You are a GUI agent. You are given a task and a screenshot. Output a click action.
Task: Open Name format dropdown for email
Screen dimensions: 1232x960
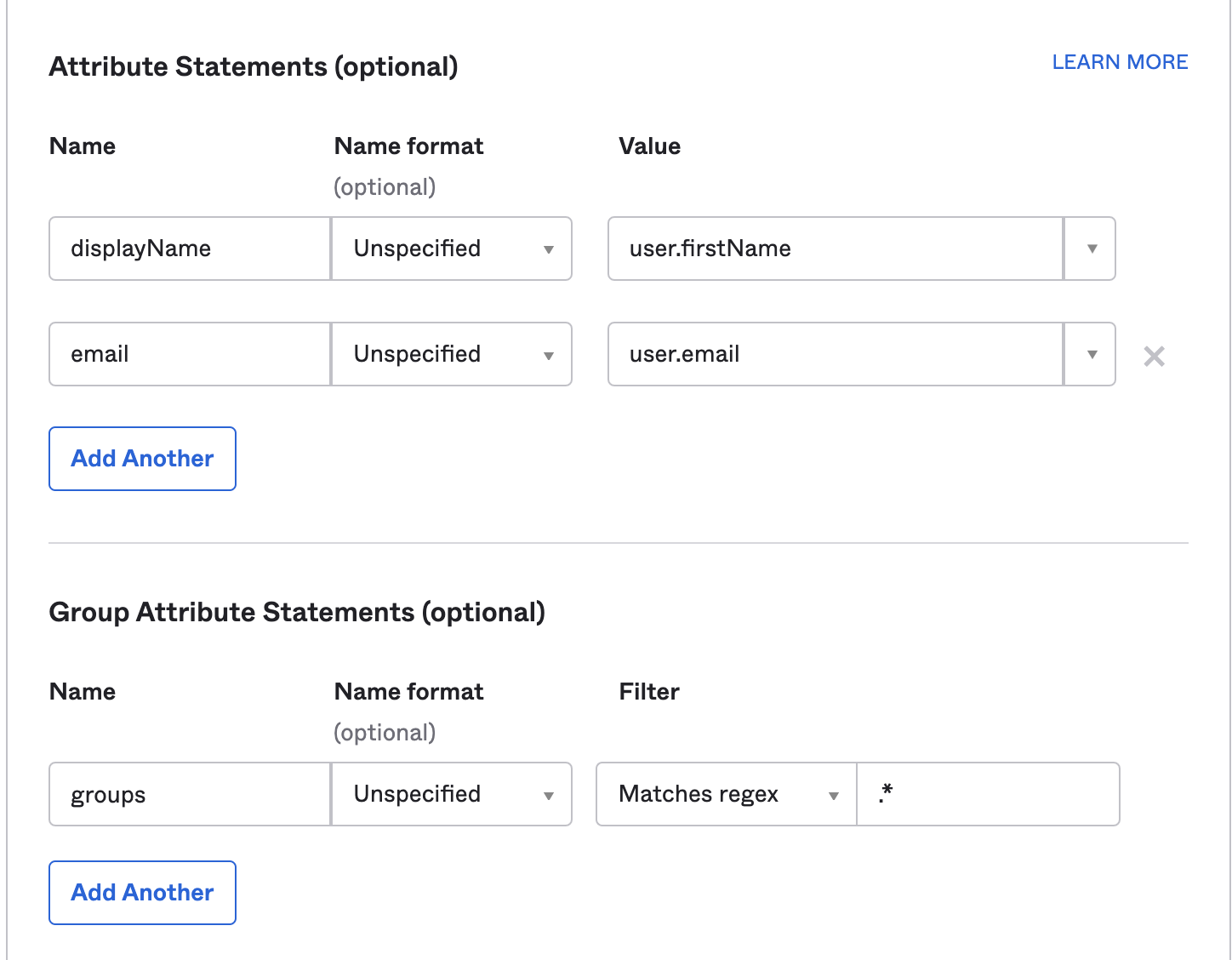451,354
